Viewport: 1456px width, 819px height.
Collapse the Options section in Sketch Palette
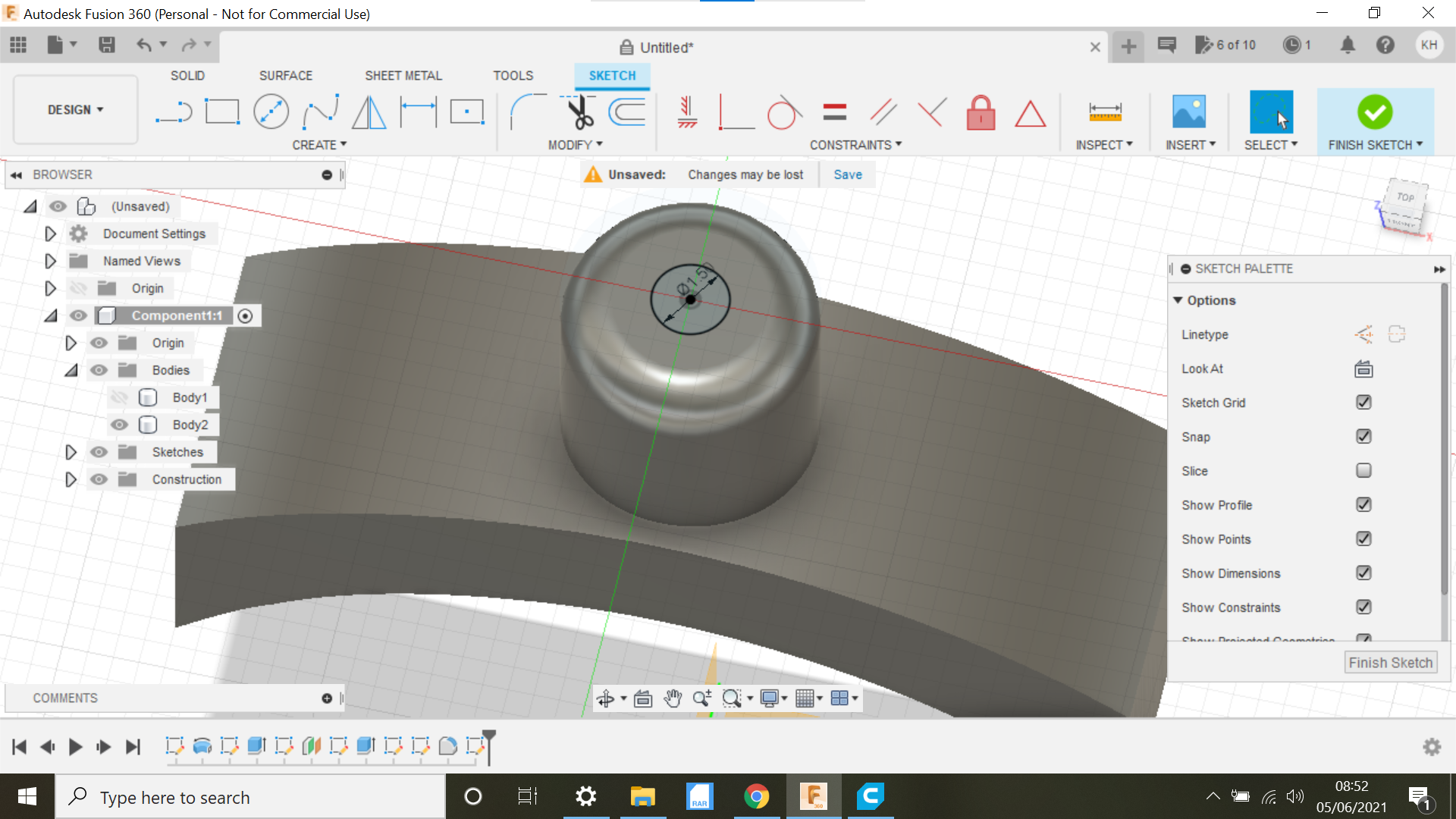1178,300
